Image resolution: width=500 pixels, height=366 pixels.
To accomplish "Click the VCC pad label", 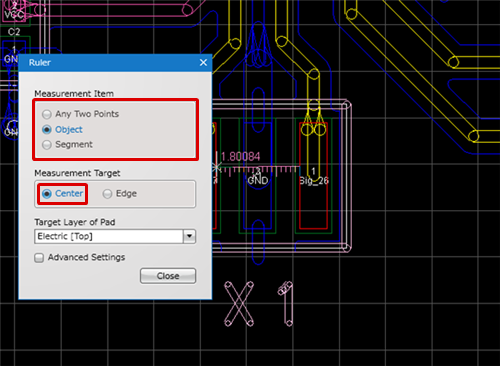I will (x=14, y=15).
